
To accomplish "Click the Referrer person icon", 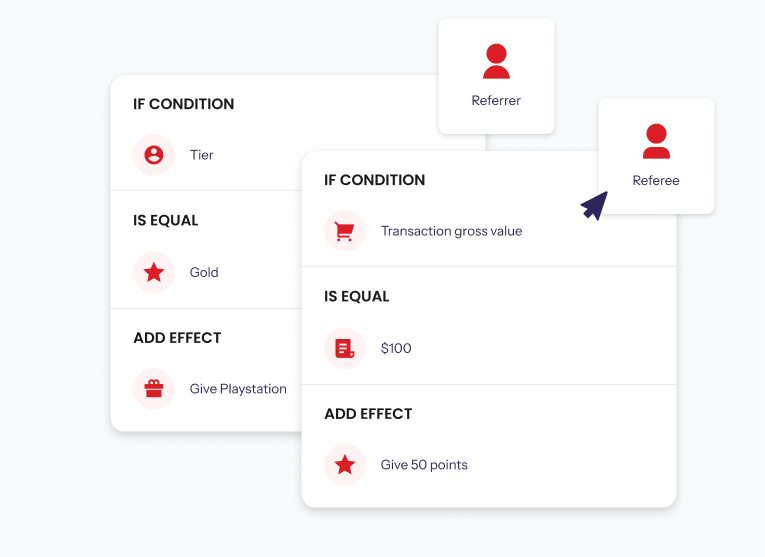I will pyautogui.click(x=496, y=61).
